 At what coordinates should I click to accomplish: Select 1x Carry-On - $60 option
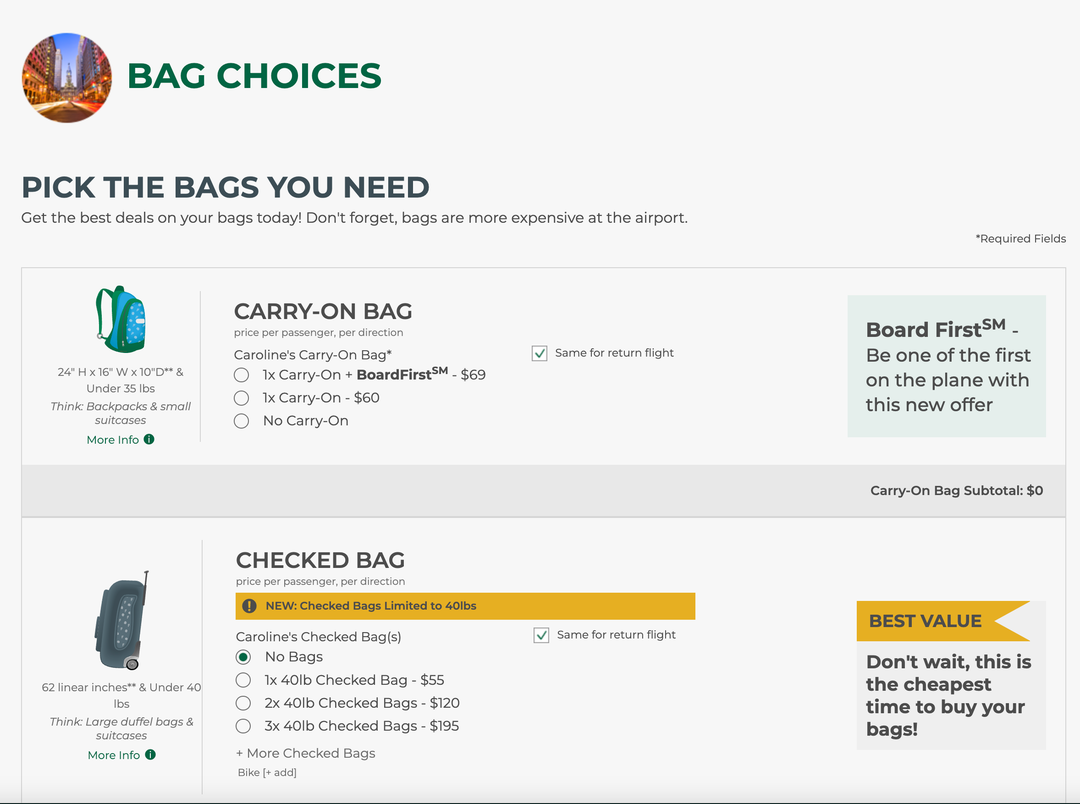[x=240, y=397]
